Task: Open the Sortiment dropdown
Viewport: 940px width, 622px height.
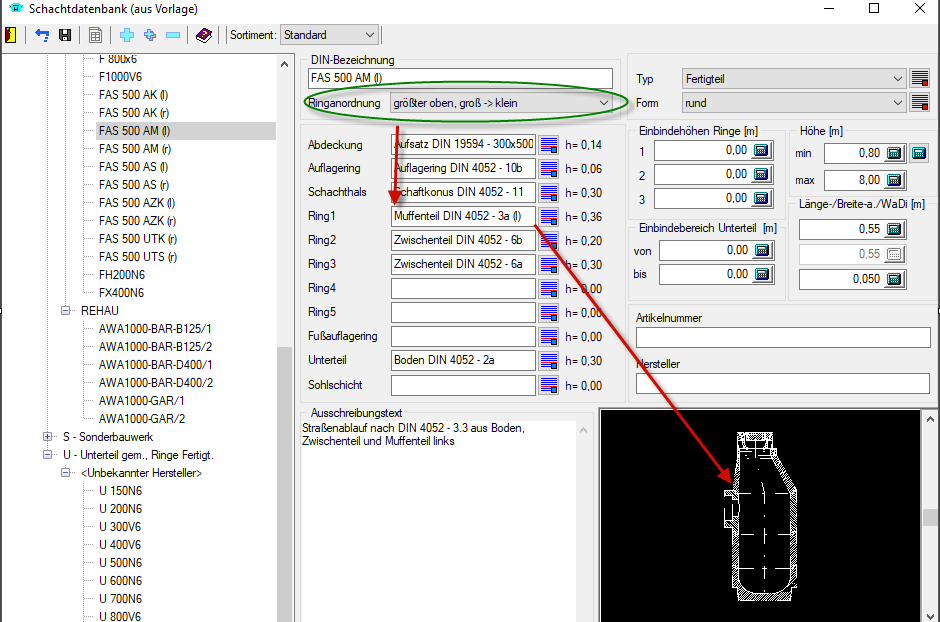Action: [x=328, y=35]
